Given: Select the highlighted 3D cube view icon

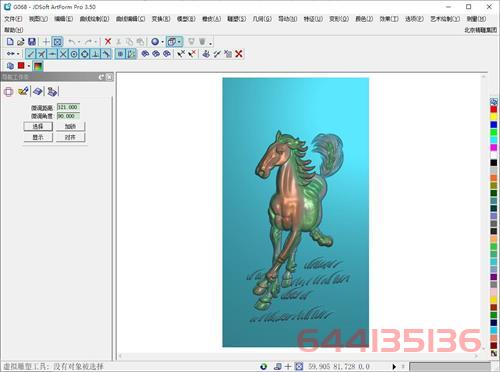Looking at the screenshot, I should point(172,42).
